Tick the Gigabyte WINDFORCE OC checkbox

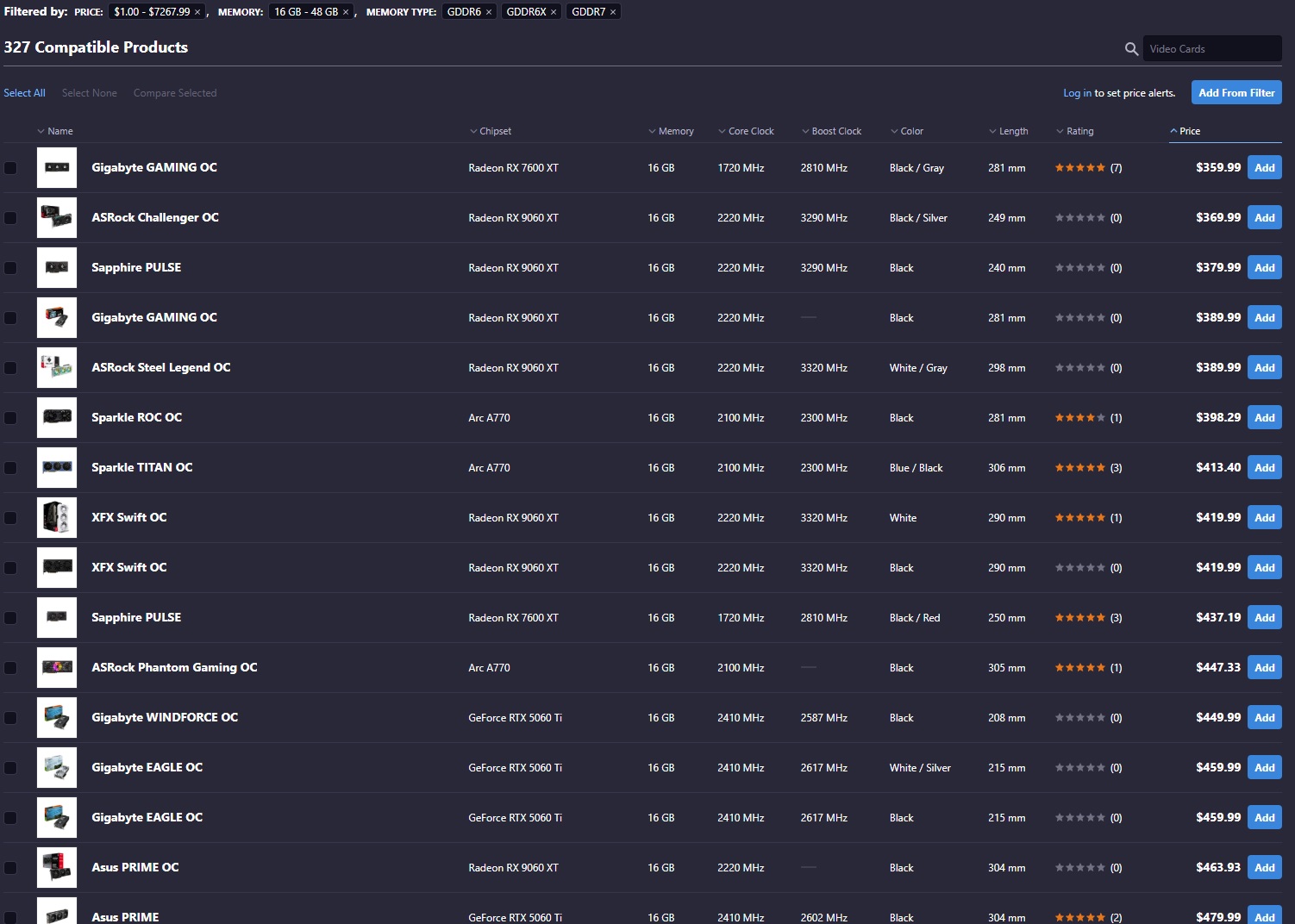click(10, 718)
